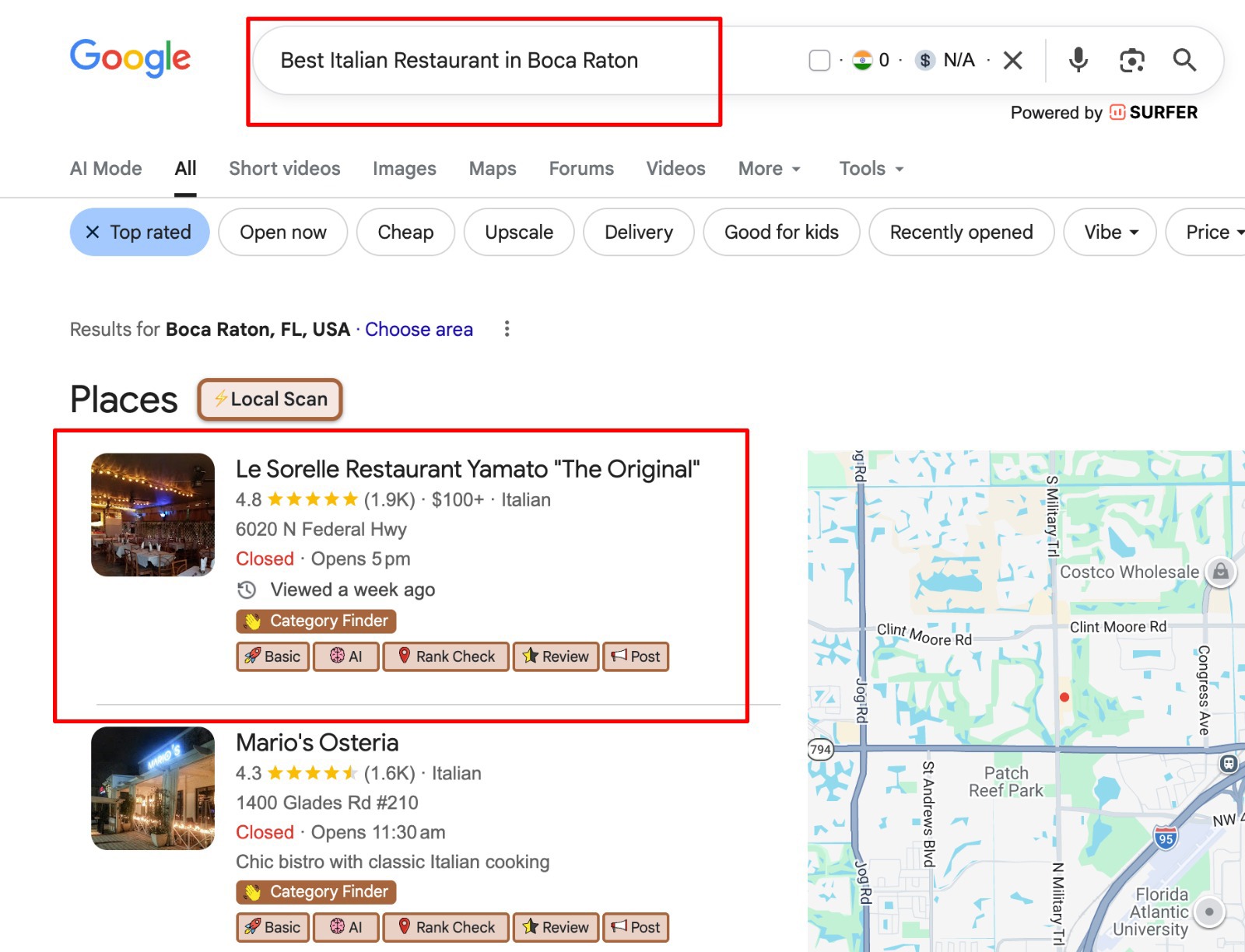Click the voice search microphone icon

pyautogui.click(x=1078, y=60)
